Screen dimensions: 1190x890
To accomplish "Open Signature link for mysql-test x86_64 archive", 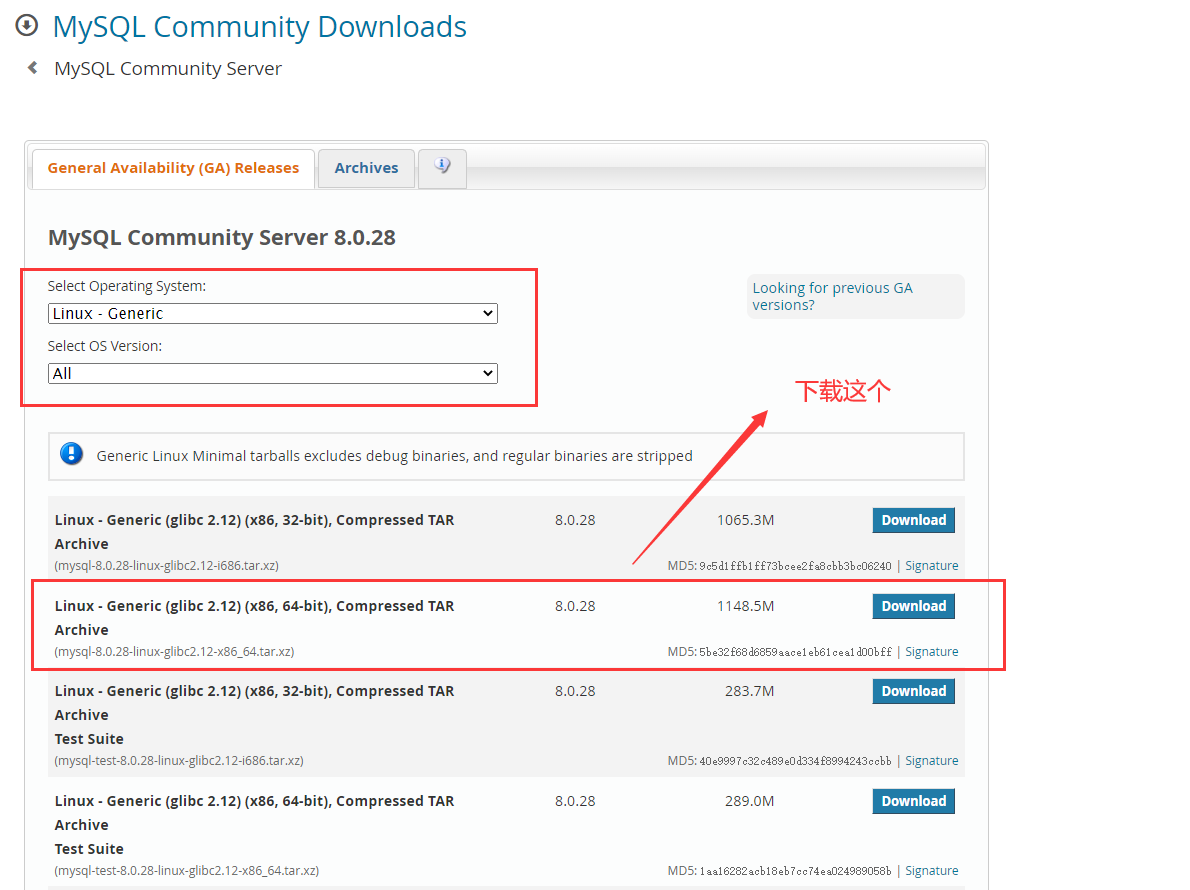I will [931, 870].
